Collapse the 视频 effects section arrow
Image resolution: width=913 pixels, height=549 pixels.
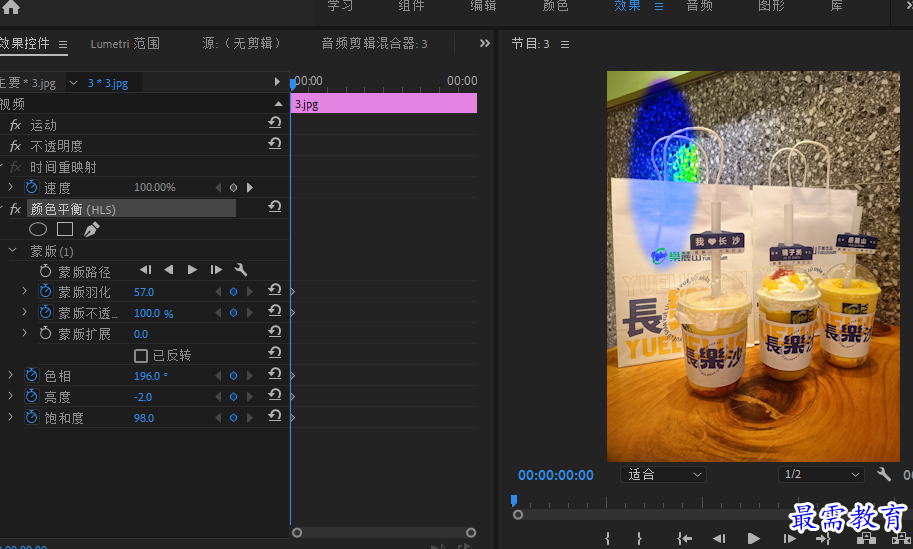click(278, 104)
